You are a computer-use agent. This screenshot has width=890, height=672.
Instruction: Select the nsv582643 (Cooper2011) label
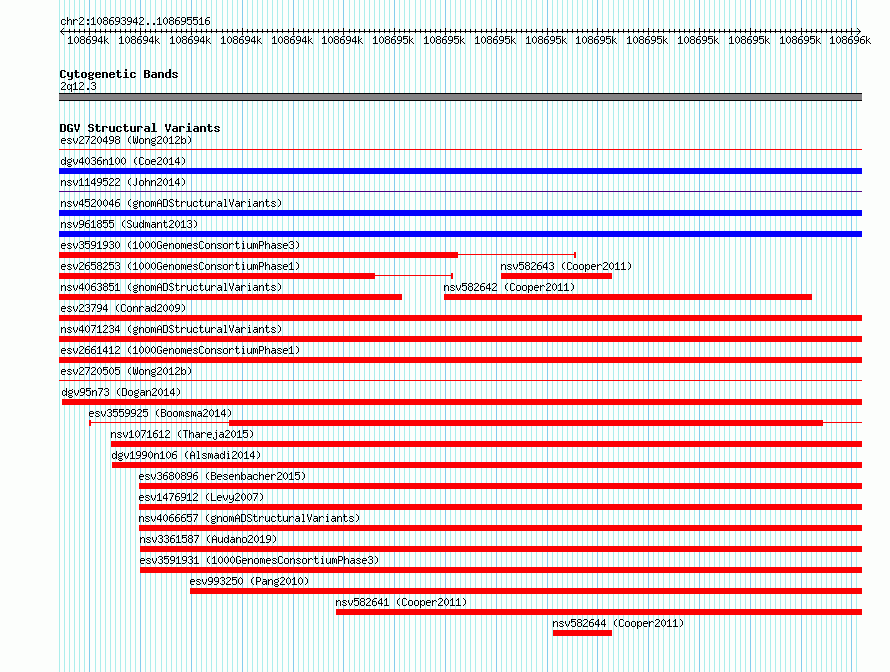coord(566,266)
